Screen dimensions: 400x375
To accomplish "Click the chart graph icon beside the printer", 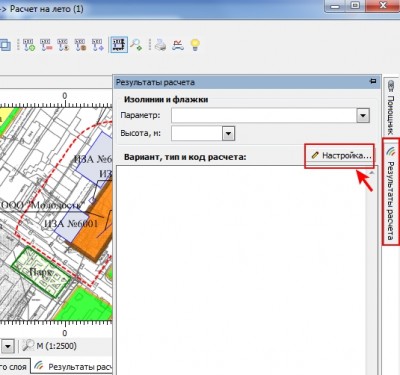I will [x=178, y=45].
